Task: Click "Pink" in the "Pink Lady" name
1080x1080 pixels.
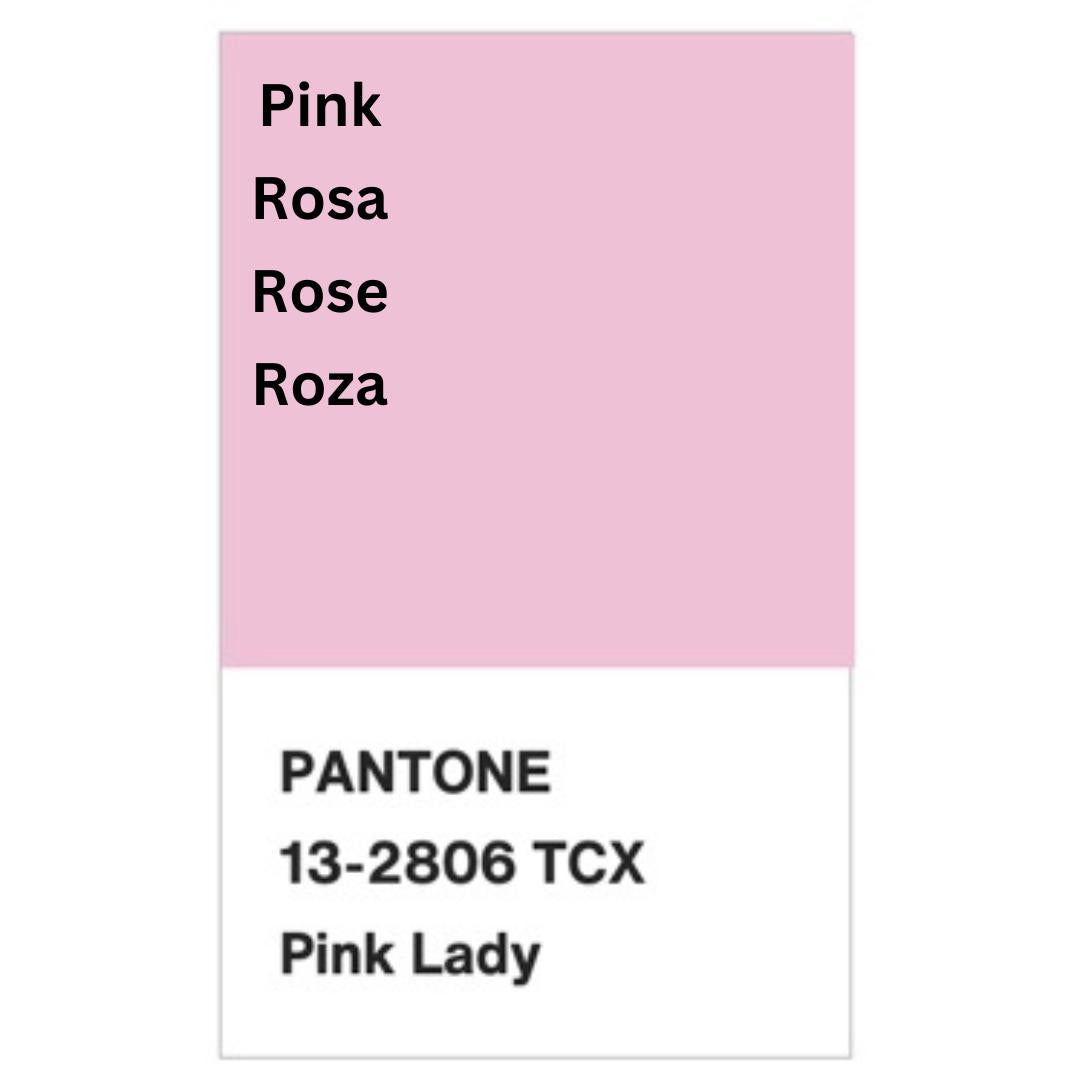Action: pos(336,953)
